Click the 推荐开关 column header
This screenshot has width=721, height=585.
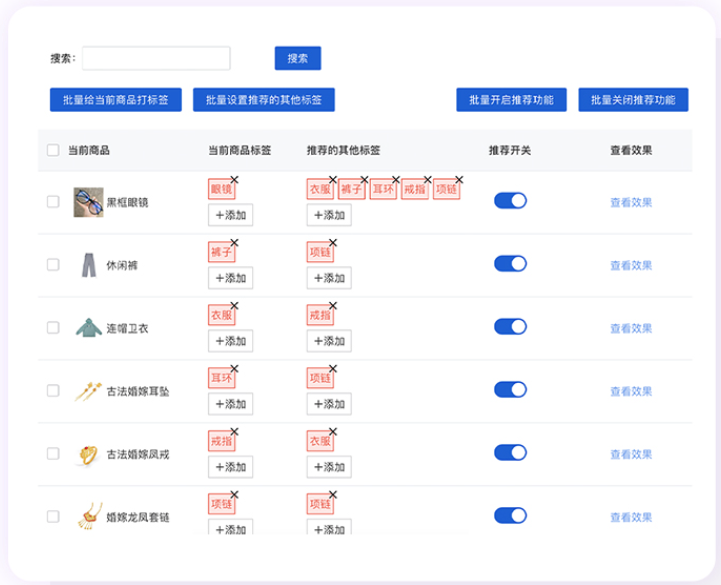pos(509,150)
